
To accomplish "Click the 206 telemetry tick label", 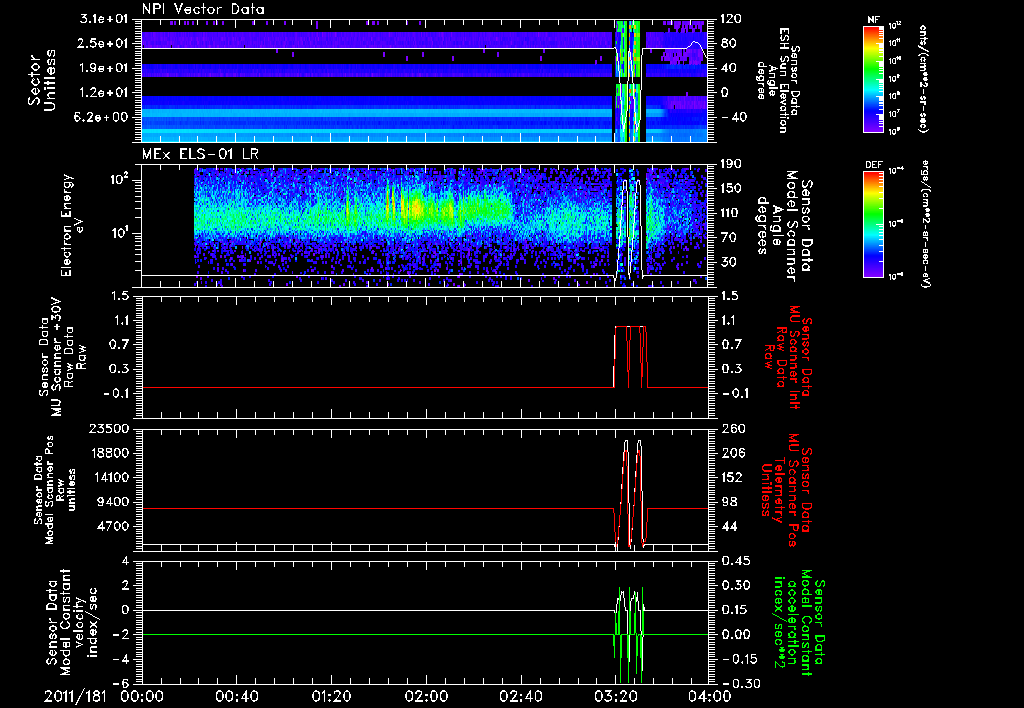I will coord(733,453).
